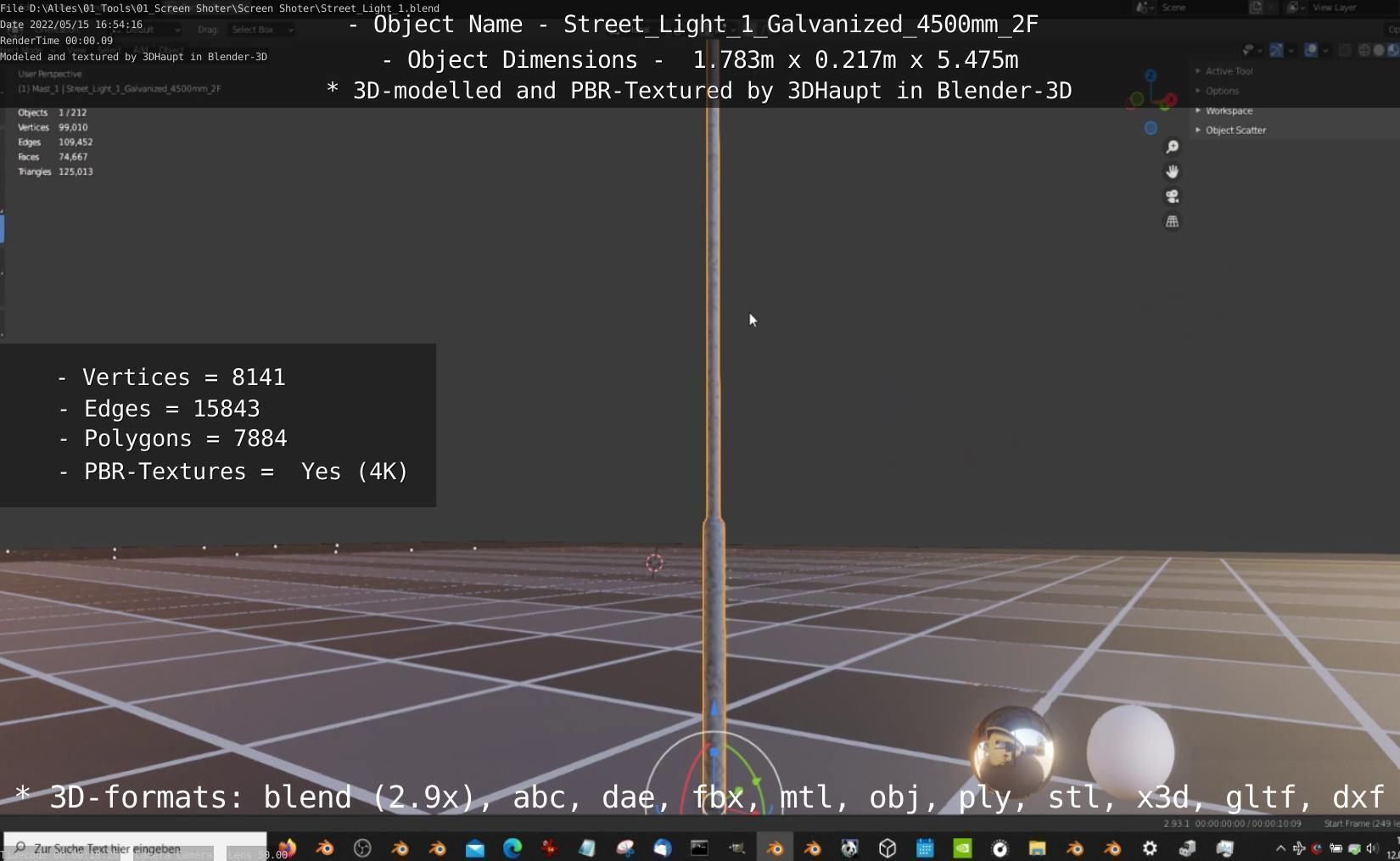Open Firefox from the taskbar
The width and height of the screenshot is (1400, 861).
(287, 847)
